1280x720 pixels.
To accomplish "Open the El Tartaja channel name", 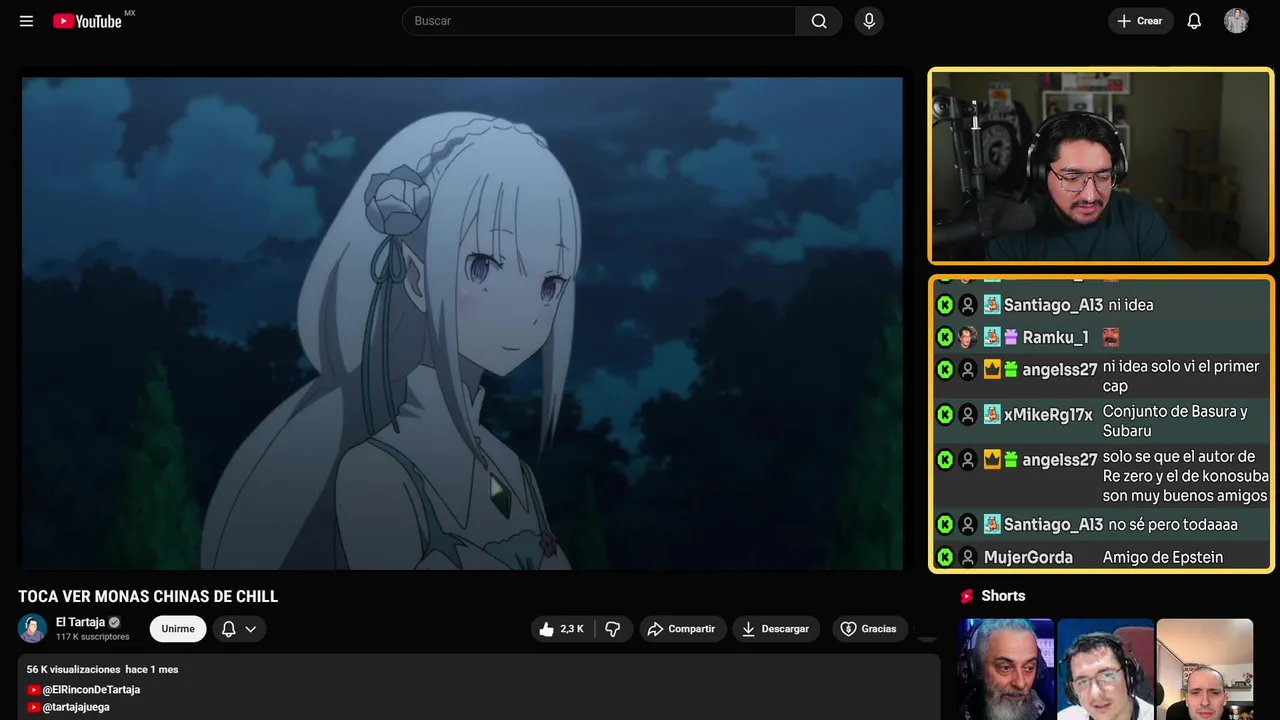I will pos(80,622).
